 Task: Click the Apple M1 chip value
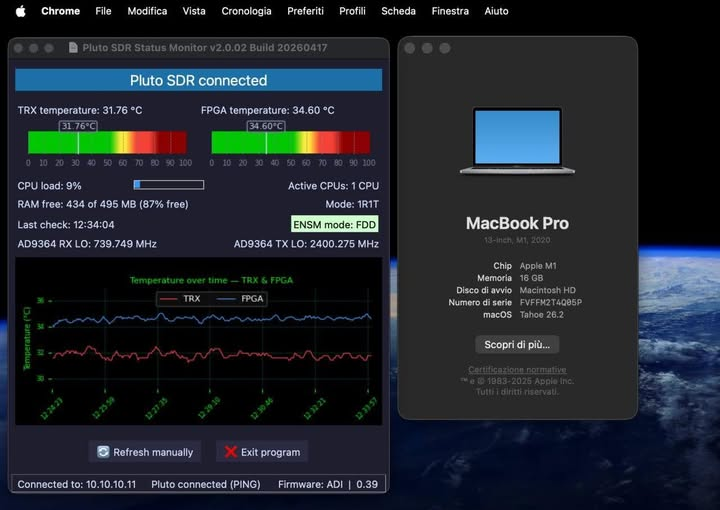coord(538,266)
